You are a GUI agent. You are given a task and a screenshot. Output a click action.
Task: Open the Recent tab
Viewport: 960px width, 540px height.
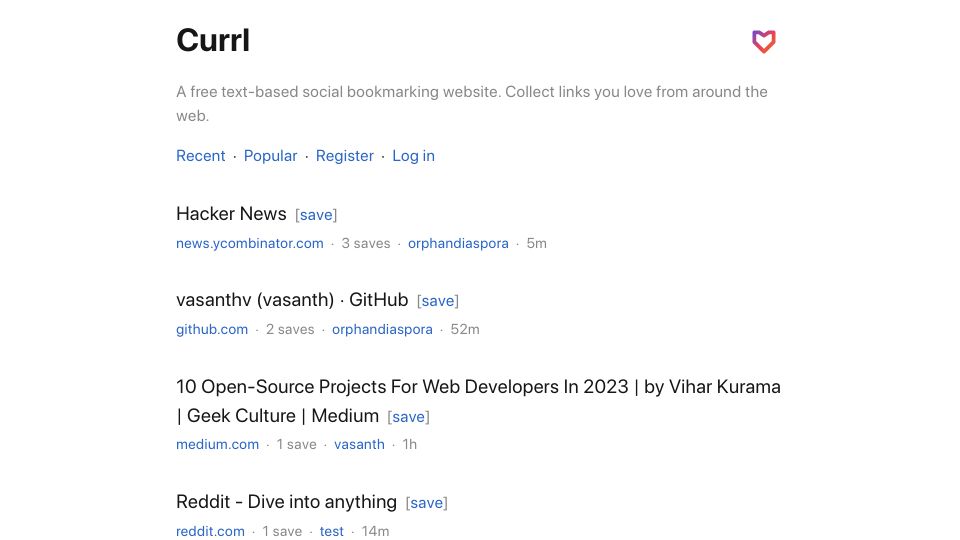pyautogui.click(x=200, y=156)
